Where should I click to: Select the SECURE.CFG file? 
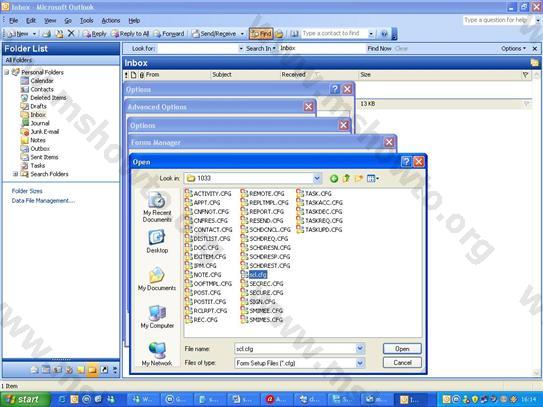(x=262, y=292)
